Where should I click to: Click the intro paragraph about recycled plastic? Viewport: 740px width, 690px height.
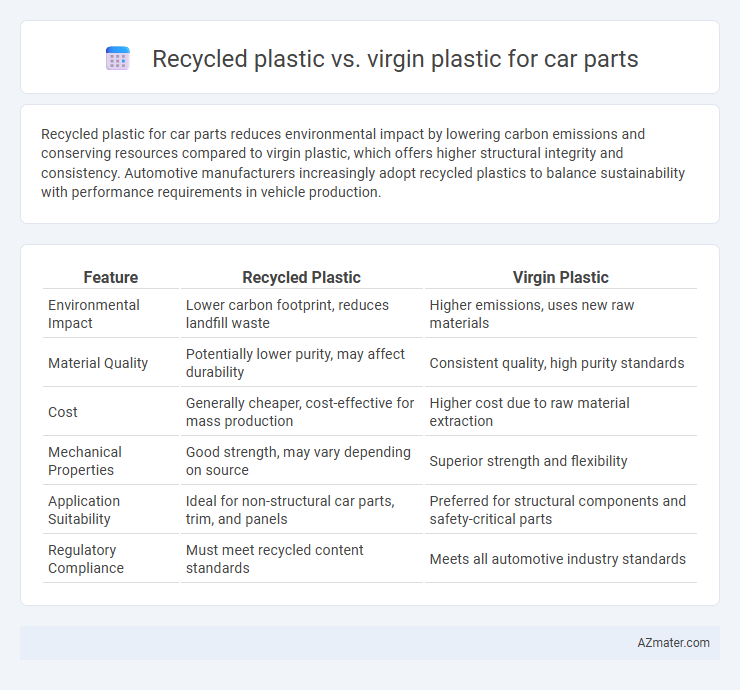pyautogui.click(x=362, y=163)
